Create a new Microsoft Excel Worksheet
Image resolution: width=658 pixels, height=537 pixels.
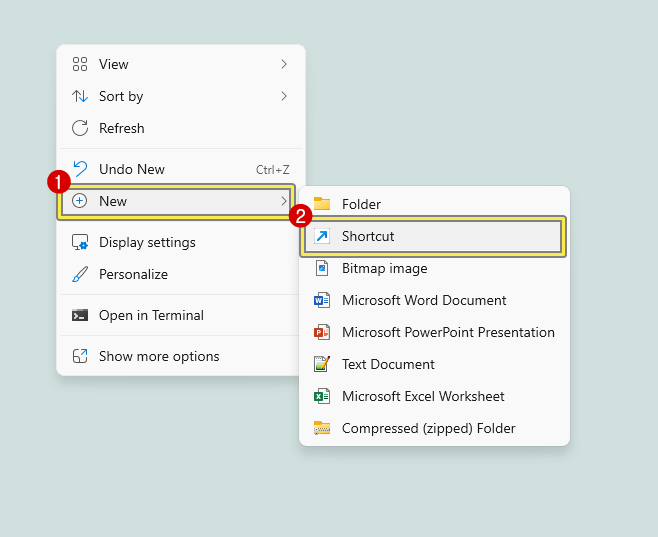coord(434,396)
